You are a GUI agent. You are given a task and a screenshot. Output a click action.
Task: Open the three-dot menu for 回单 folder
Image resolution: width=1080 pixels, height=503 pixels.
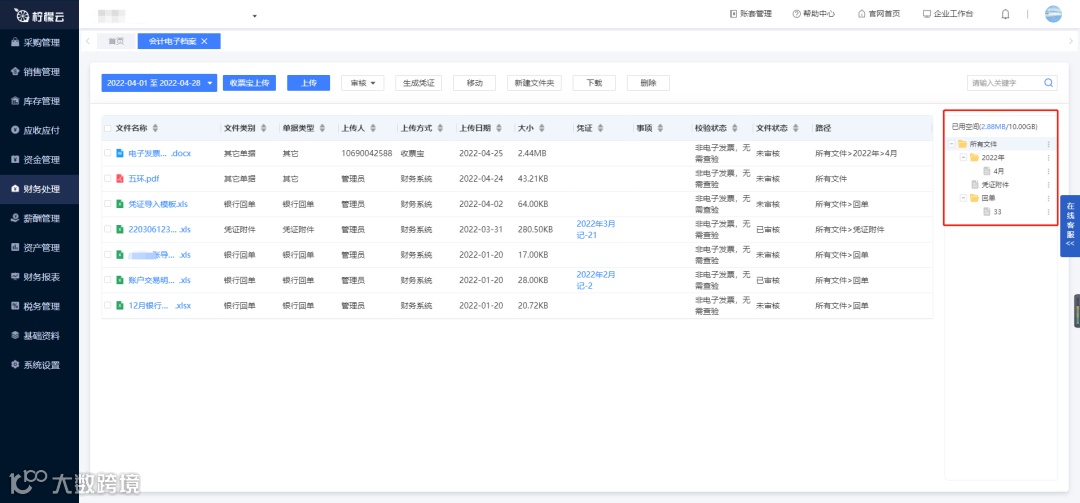[1048, 198]
